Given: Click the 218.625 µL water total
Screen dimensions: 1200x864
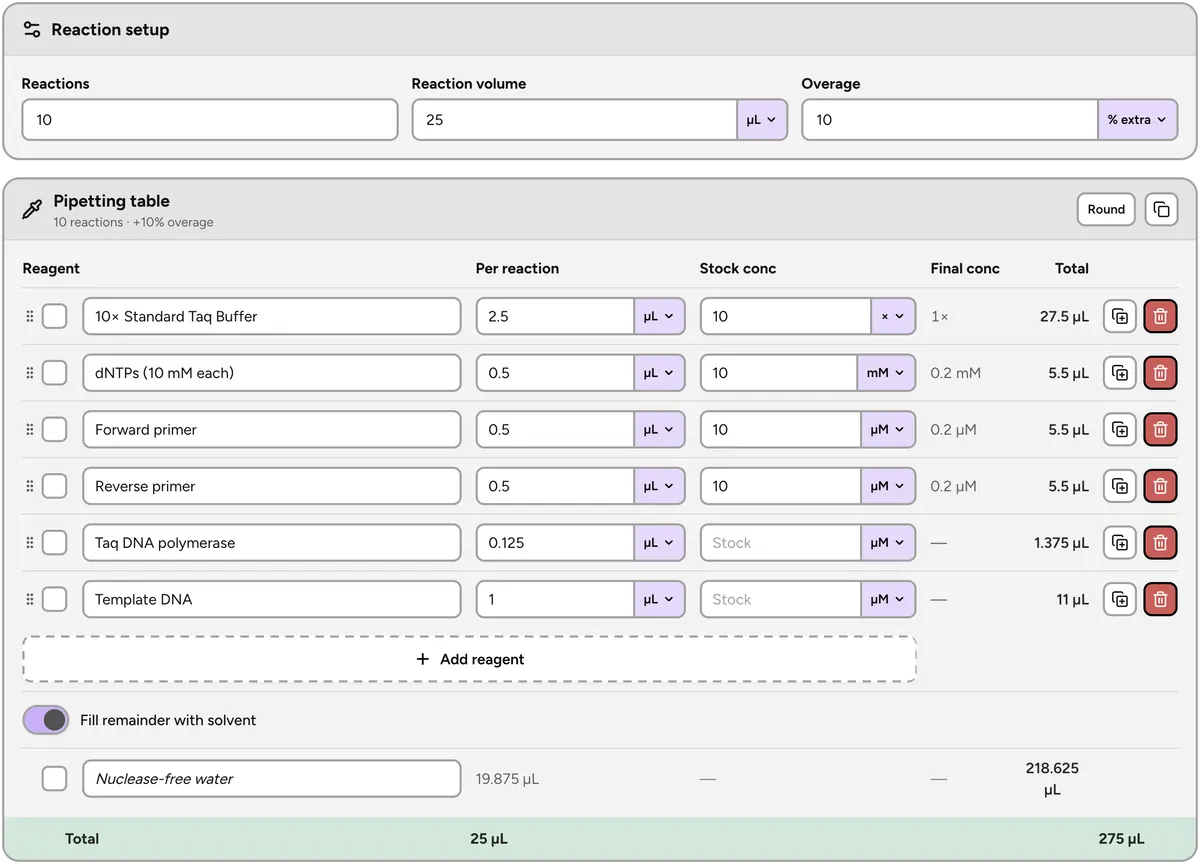Looking at the screenshot, I should pos(1052,779).
